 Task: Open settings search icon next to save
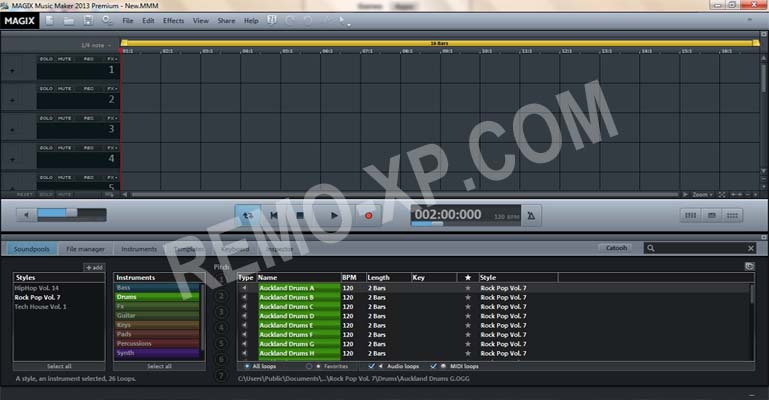[106, 21]
